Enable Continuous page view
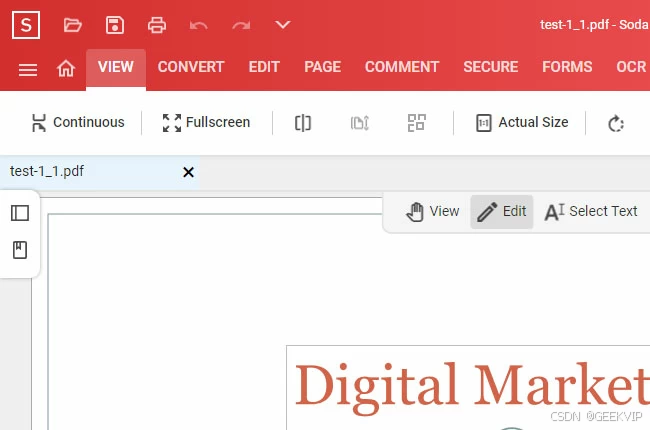 [78, 122]
